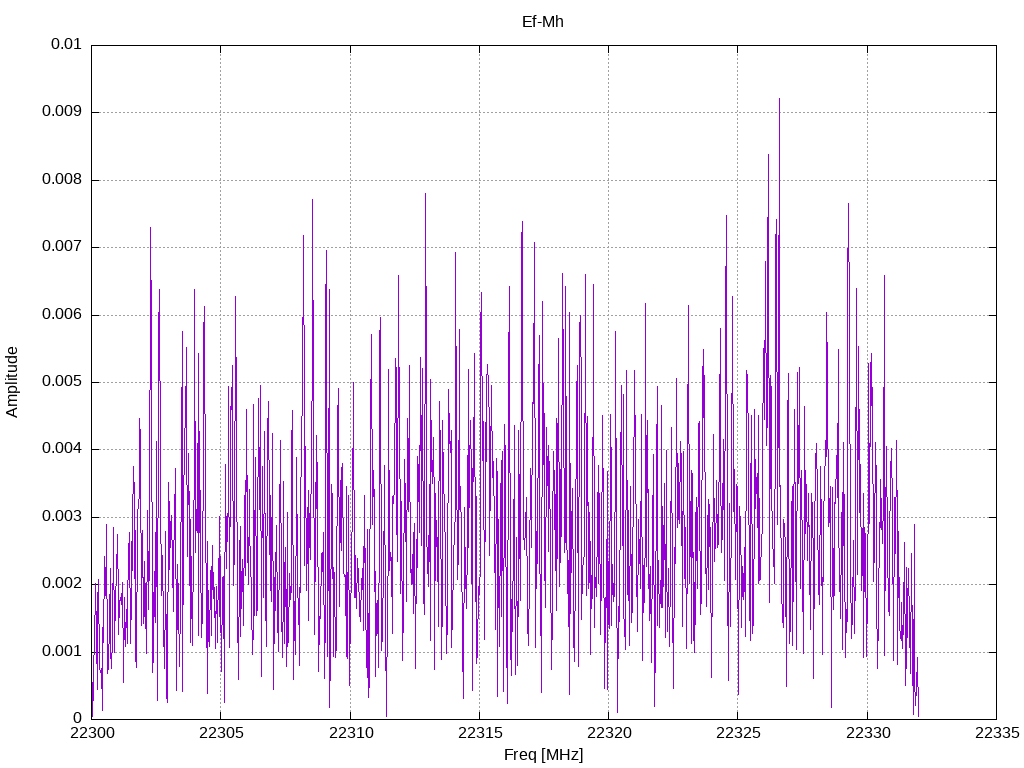Select x-axis tick label 22310

pyautogui.click(x=350, y=733)
